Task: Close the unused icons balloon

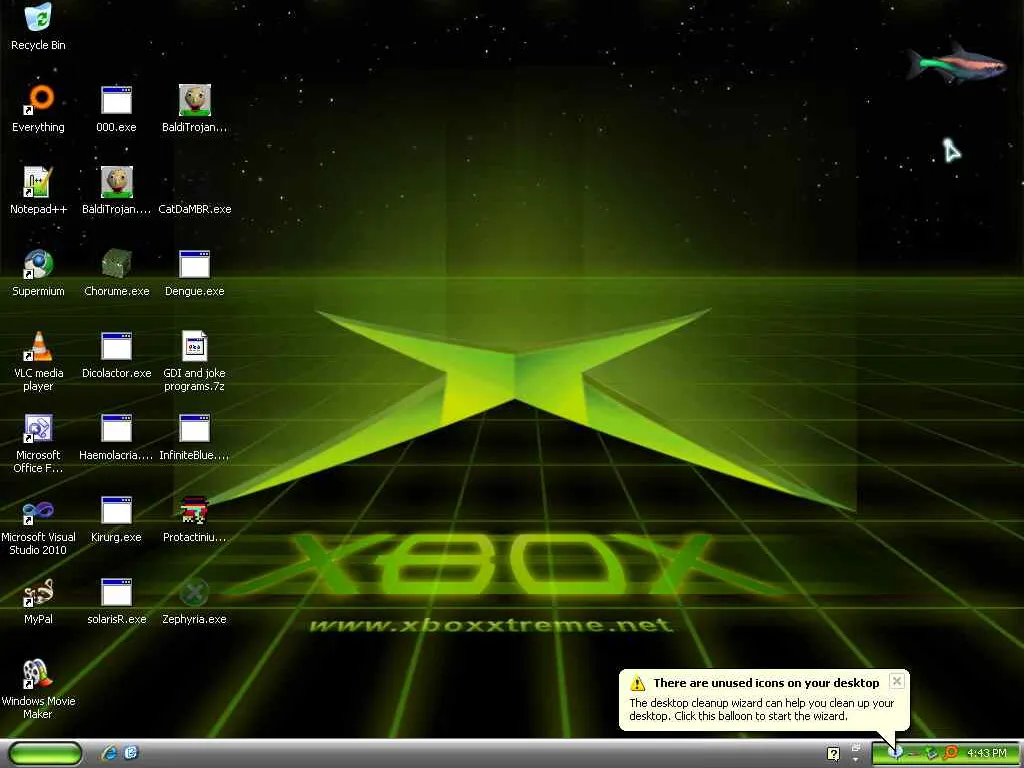Action: [897, 681]
